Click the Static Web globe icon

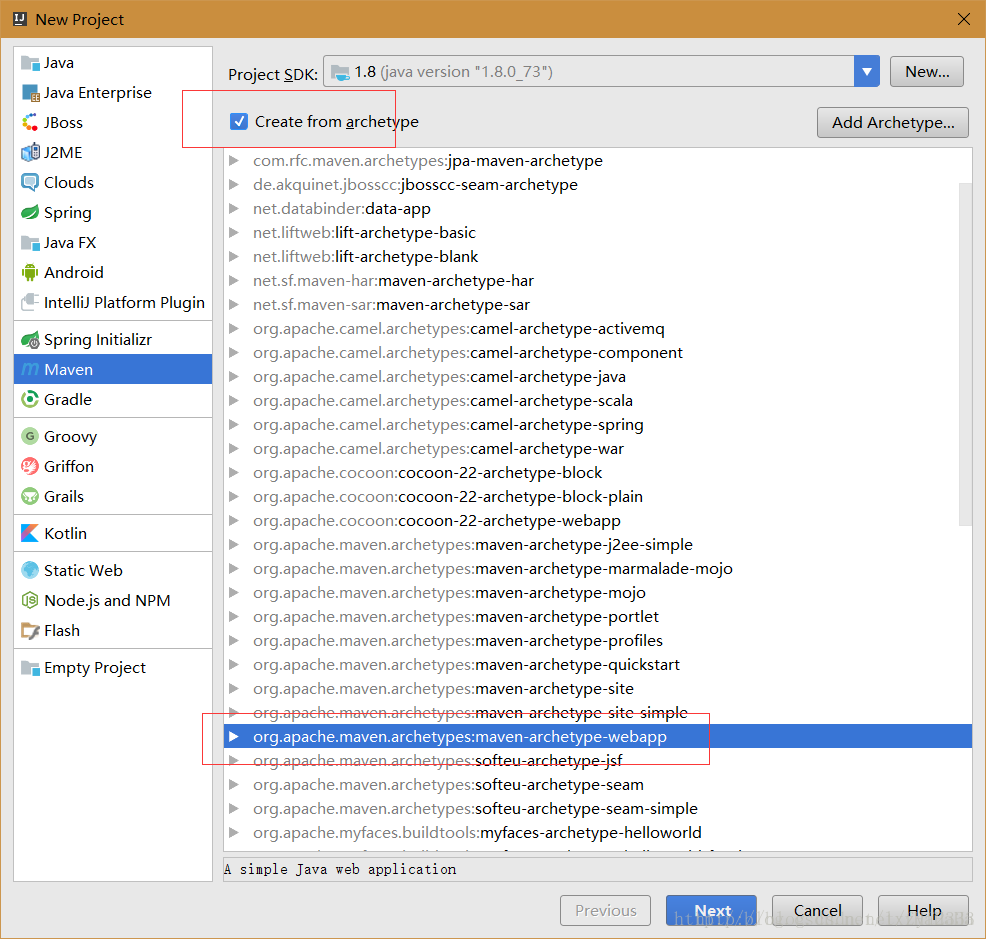pyautogui.click(x=30, y=570)
